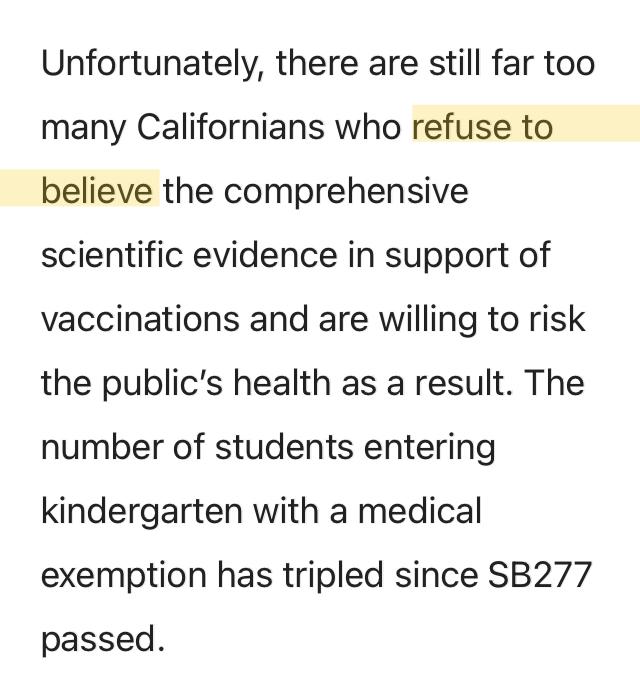Click the word "comprehensive"
Viewport: 640px width, 700px height.
tap(345, 192)
